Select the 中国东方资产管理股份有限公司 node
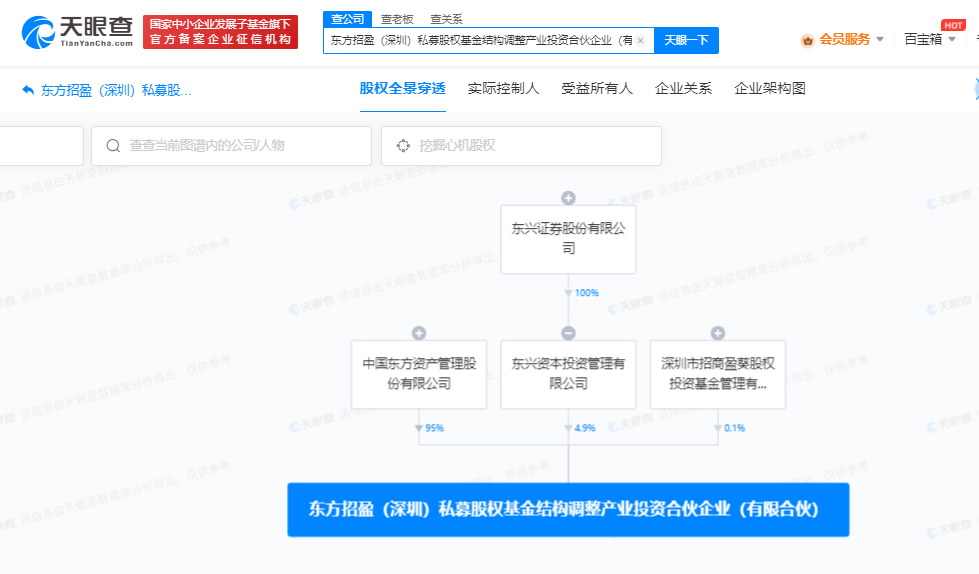 pos(419,374)
